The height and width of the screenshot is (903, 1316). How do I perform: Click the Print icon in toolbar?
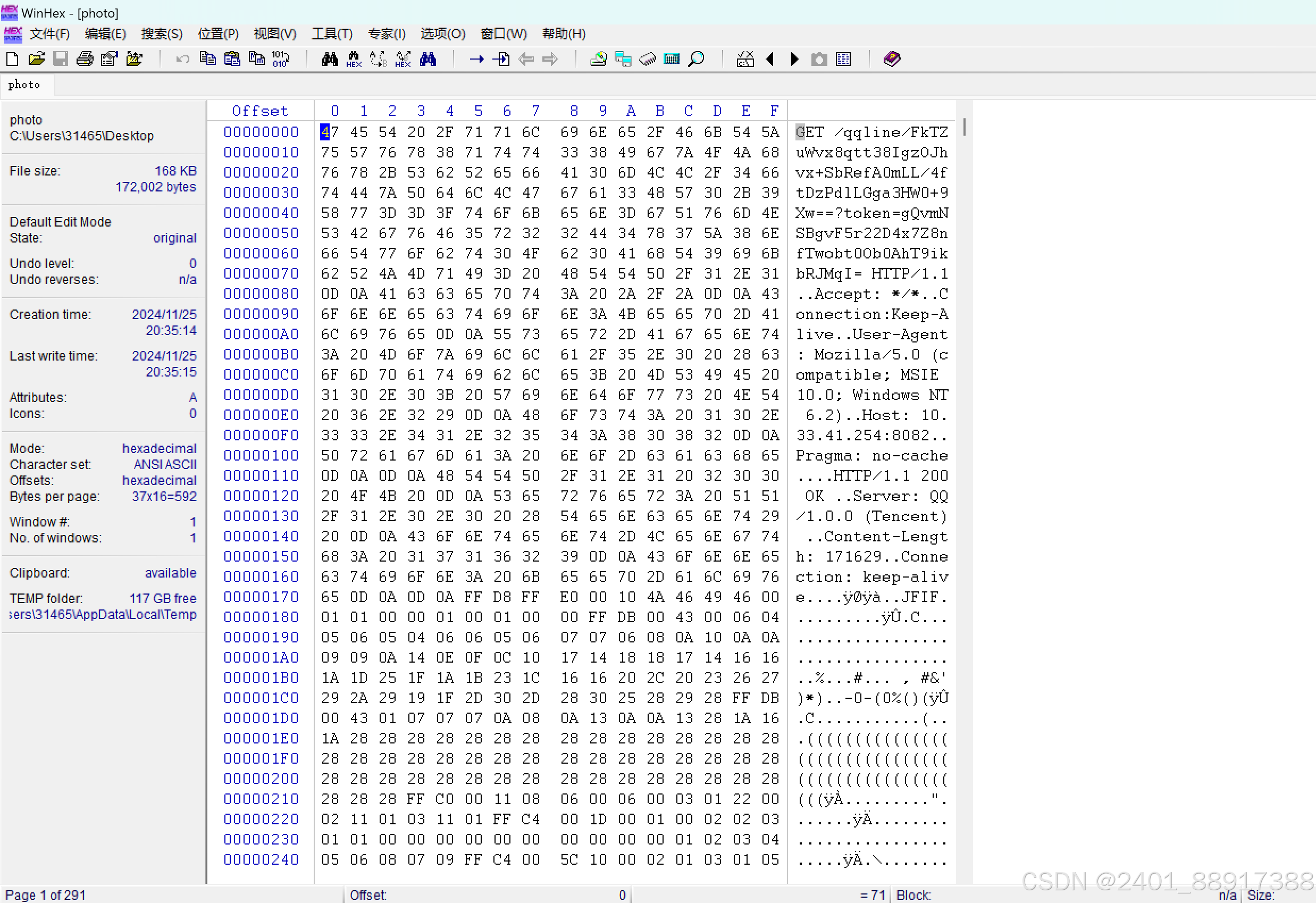point(85,59)
